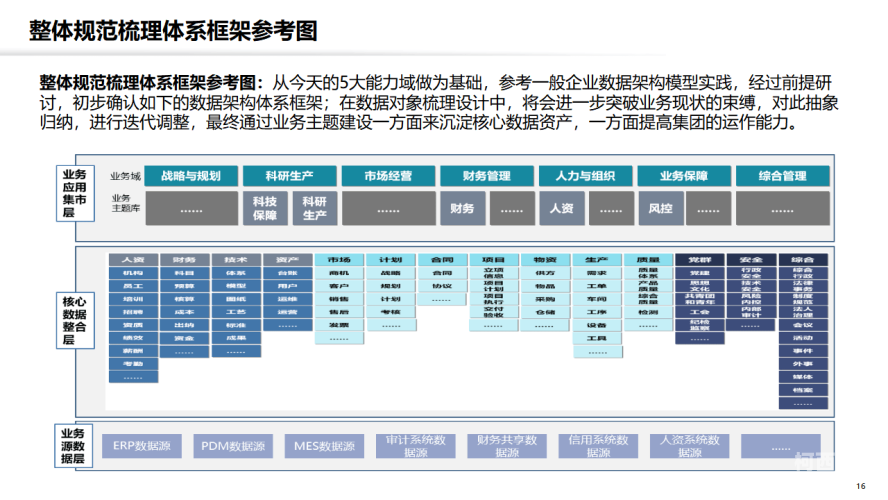Click the gray 人资 topic library box
This screenshot has height=500, width=888.
click(561, 208)
